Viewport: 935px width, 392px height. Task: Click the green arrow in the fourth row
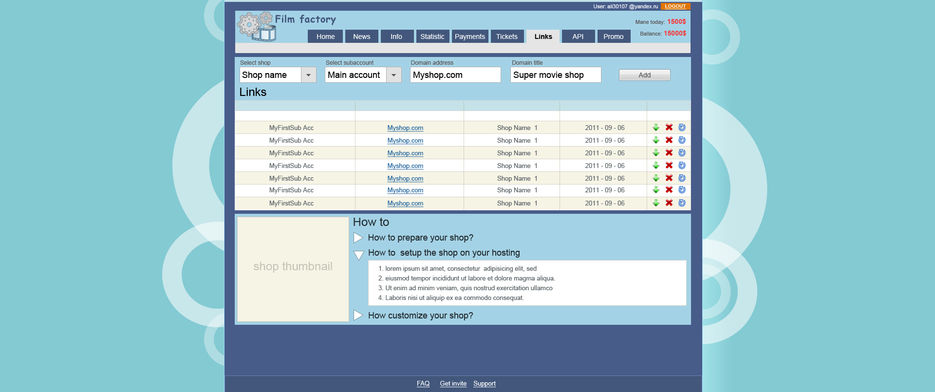point(655,165)
